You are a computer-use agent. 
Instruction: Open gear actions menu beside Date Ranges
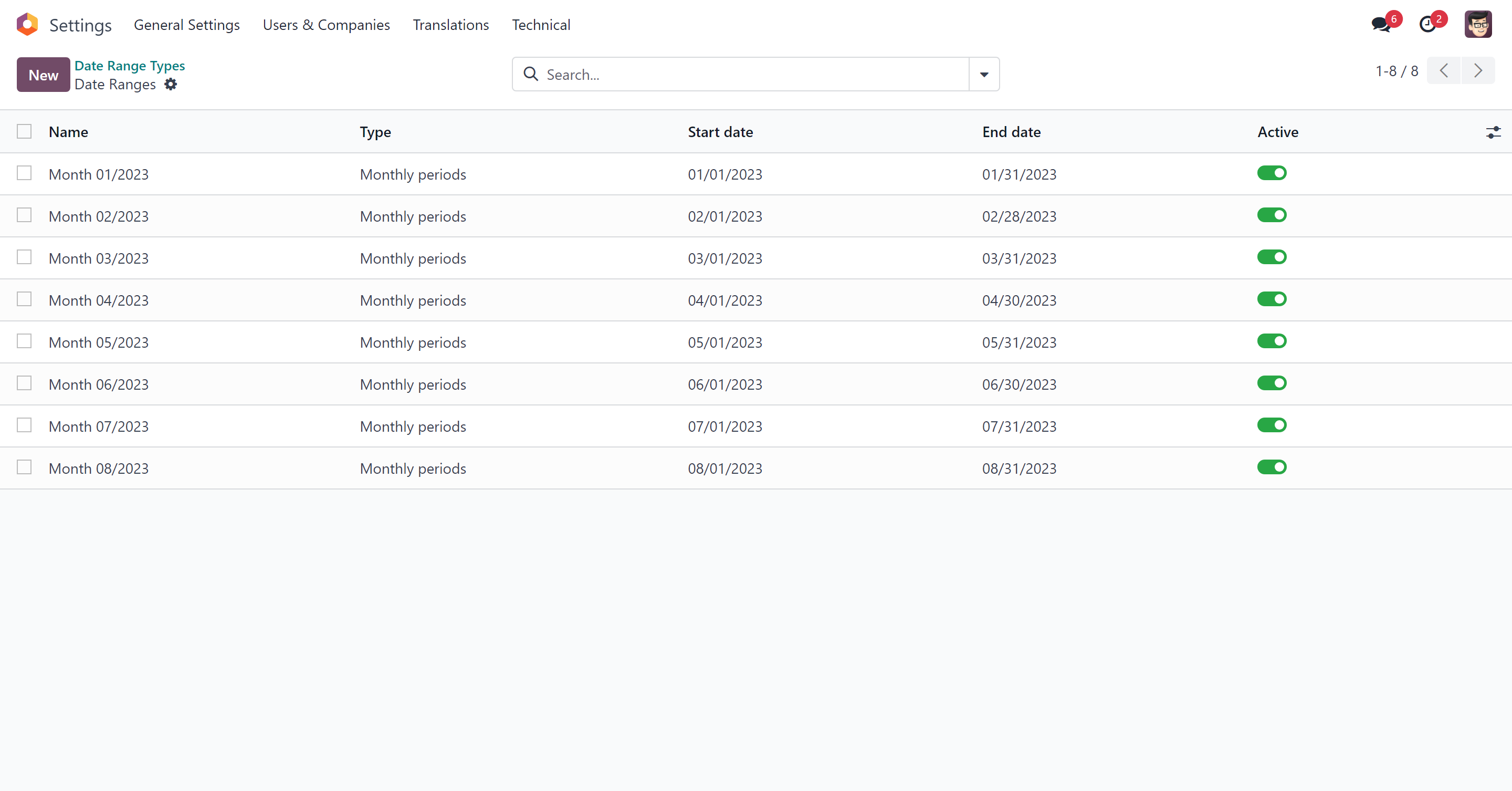click(170, 85)
